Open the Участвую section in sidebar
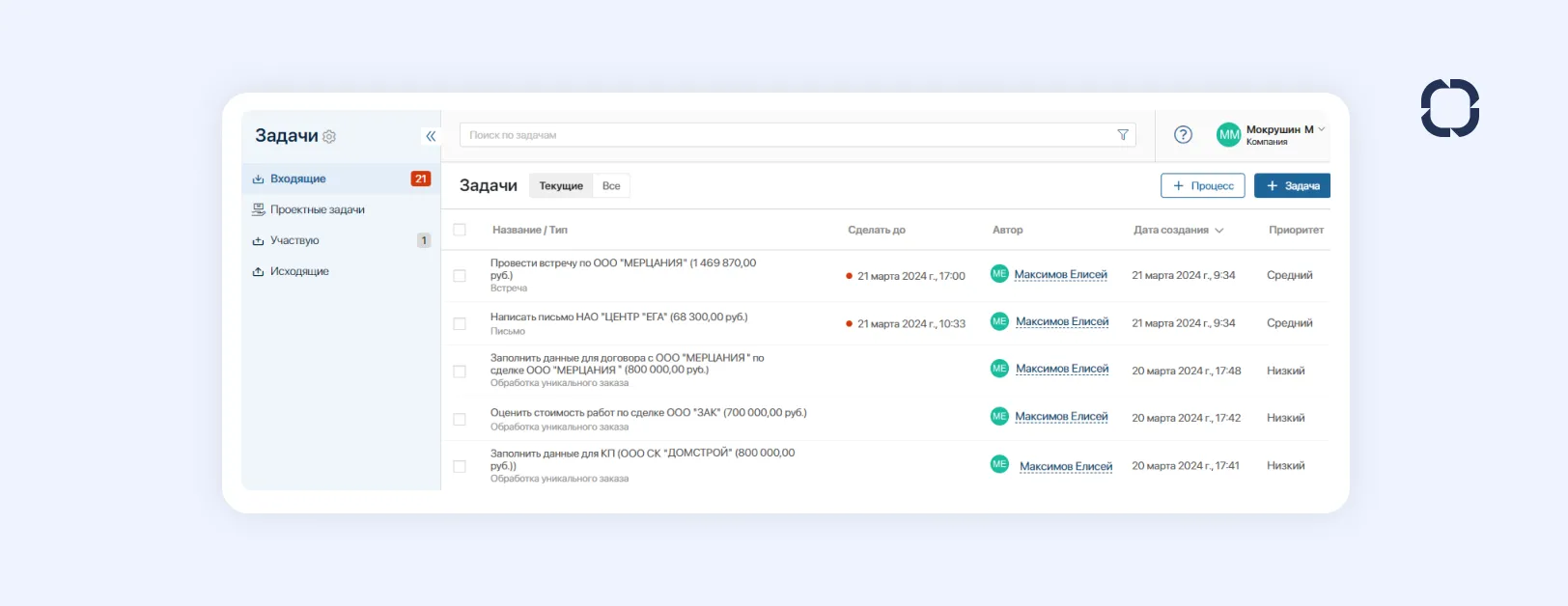1568x606 pixels. point(294,240)
